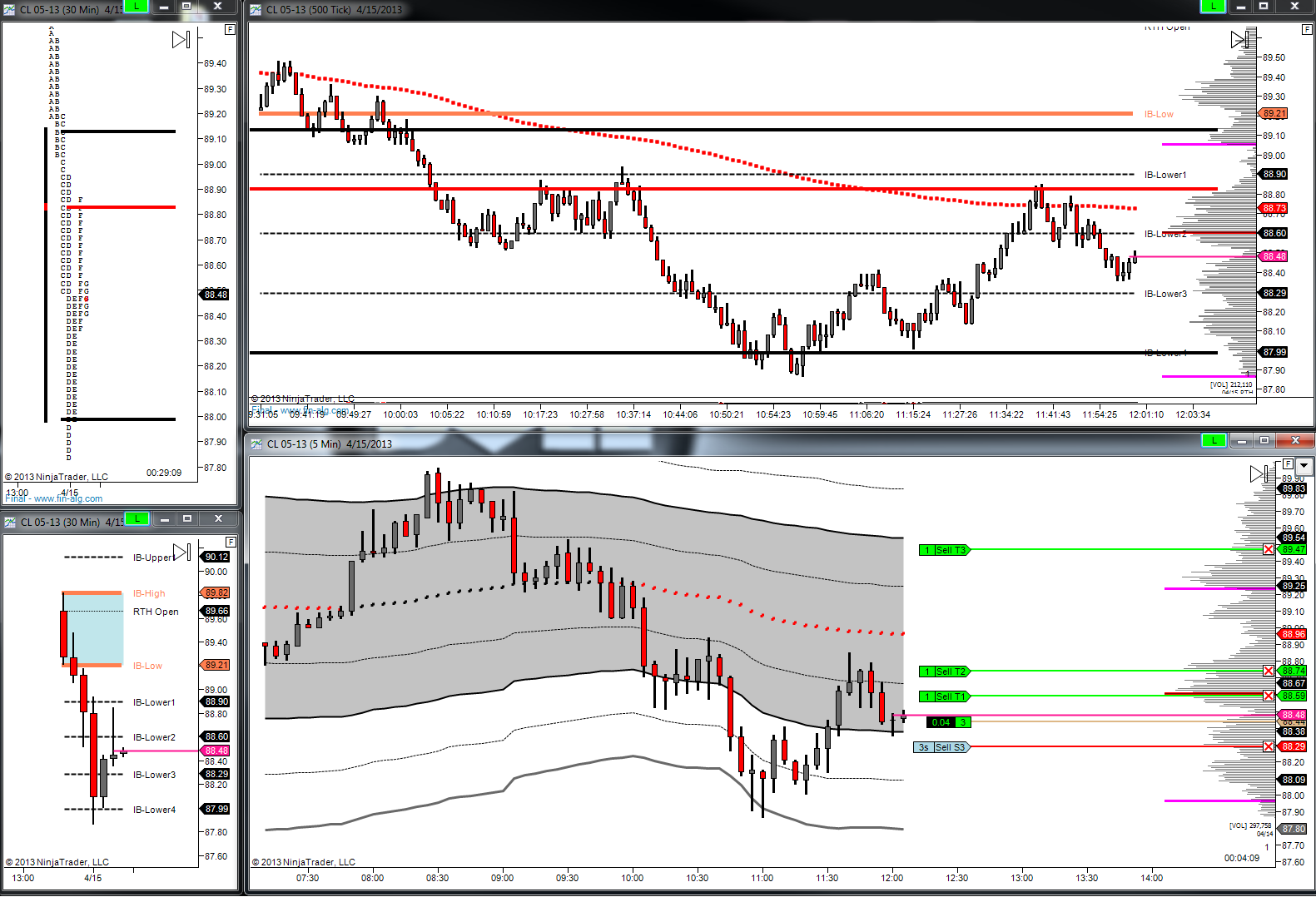Cancel the Sell S3 stop order with its X
The width and height of the screenshot is (1316, 897).
pos(1269,746)
